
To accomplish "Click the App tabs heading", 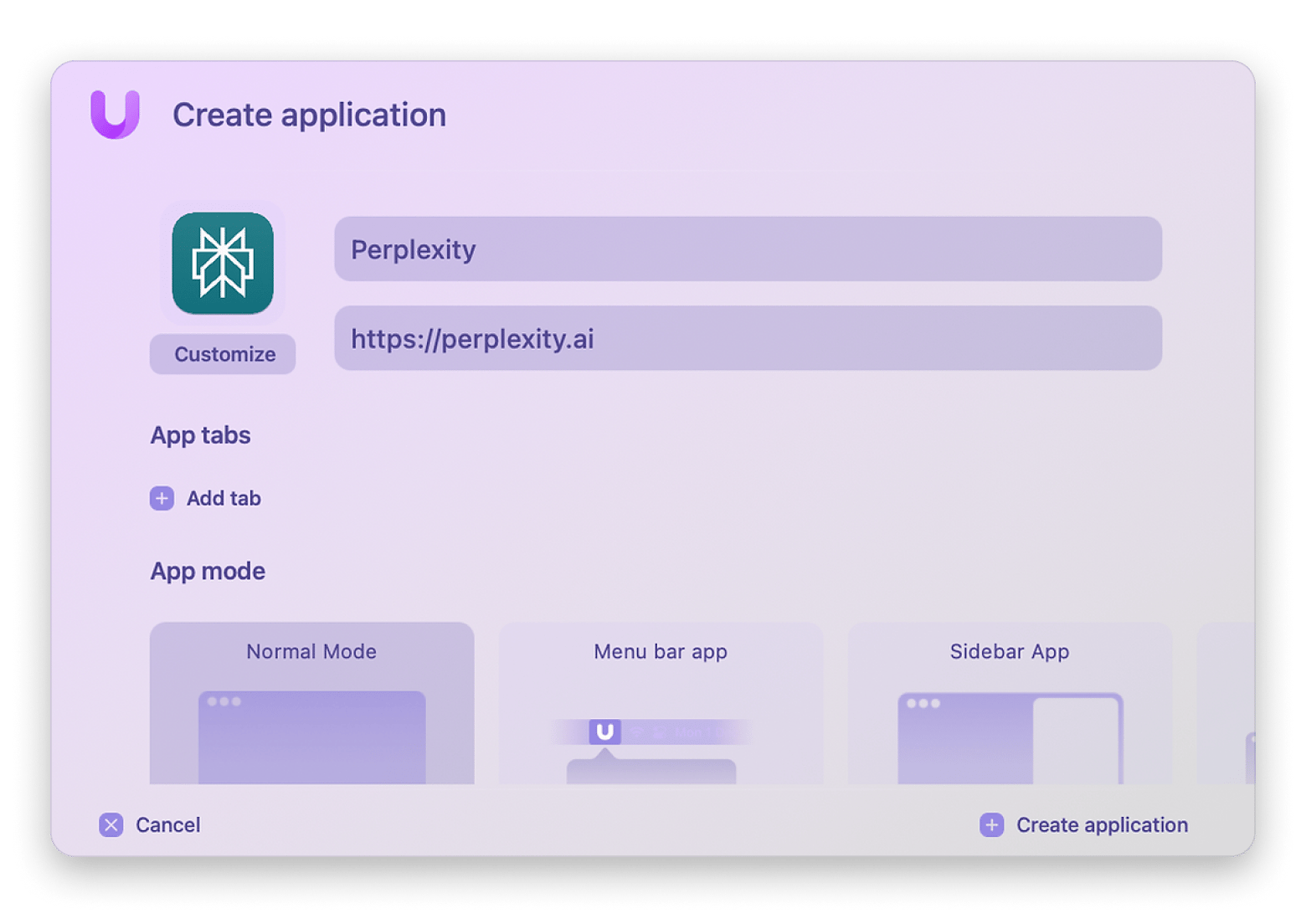I will click(x=200, y=435).
